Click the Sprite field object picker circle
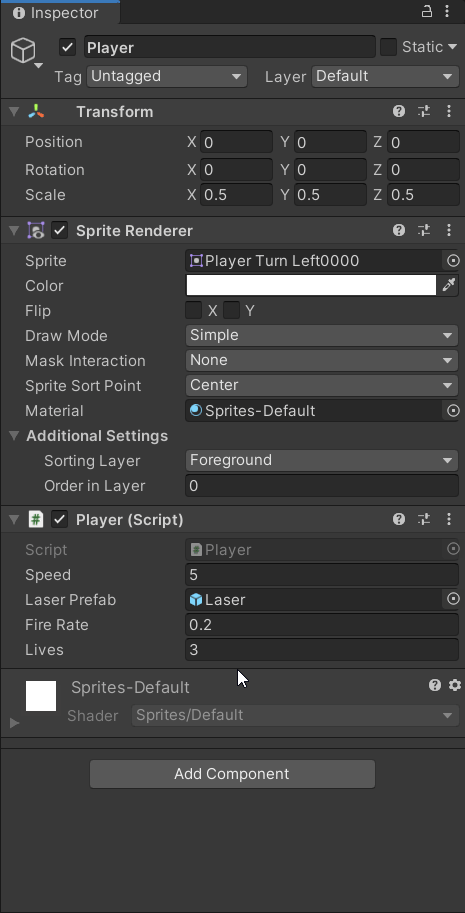 coord(453,261)
